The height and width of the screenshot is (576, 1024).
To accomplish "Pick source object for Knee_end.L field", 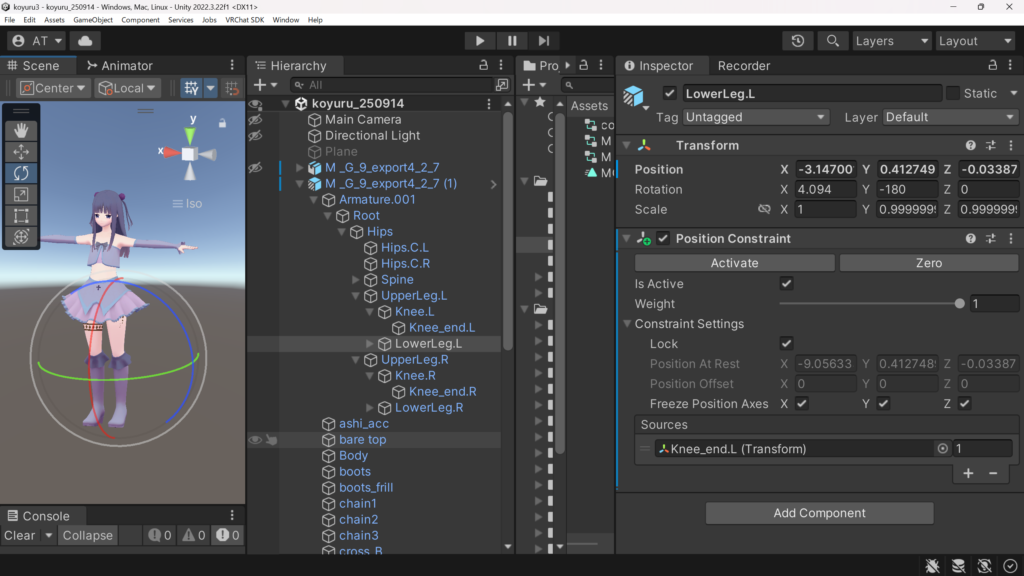I will pos(942,449).
